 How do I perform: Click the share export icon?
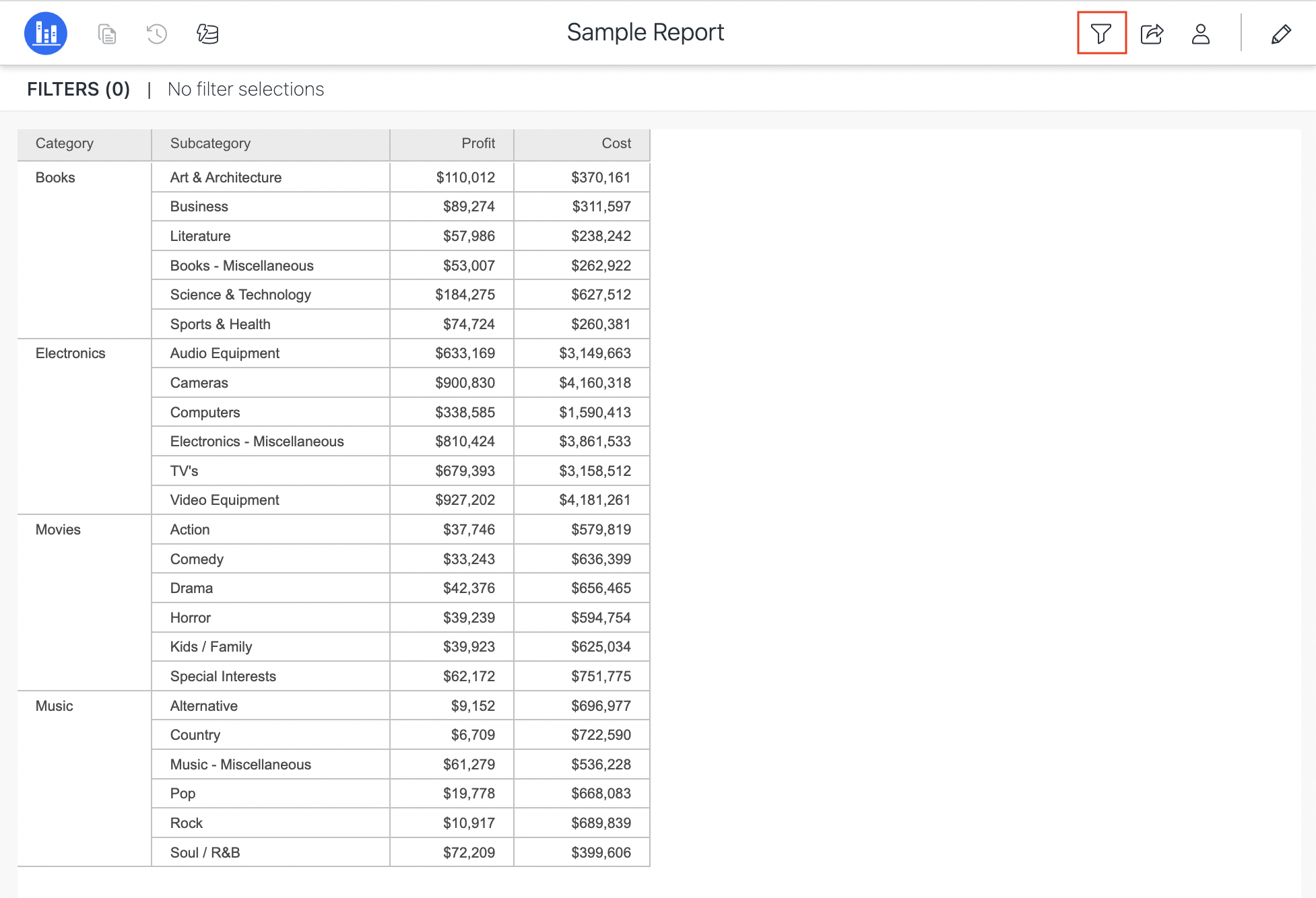(x=1152, y=33)
